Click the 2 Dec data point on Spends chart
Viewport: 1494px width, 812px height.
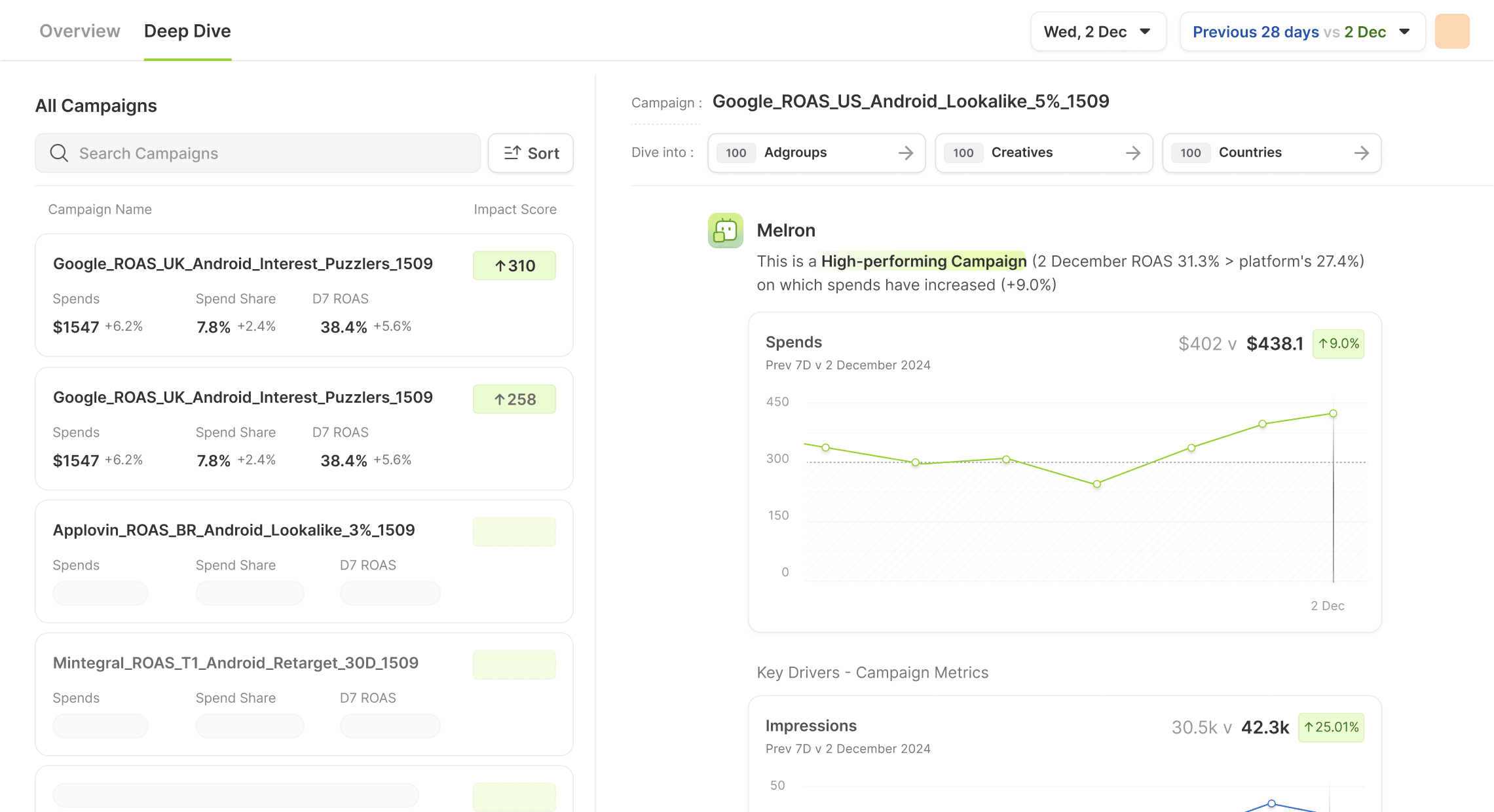pos(1333,414)
